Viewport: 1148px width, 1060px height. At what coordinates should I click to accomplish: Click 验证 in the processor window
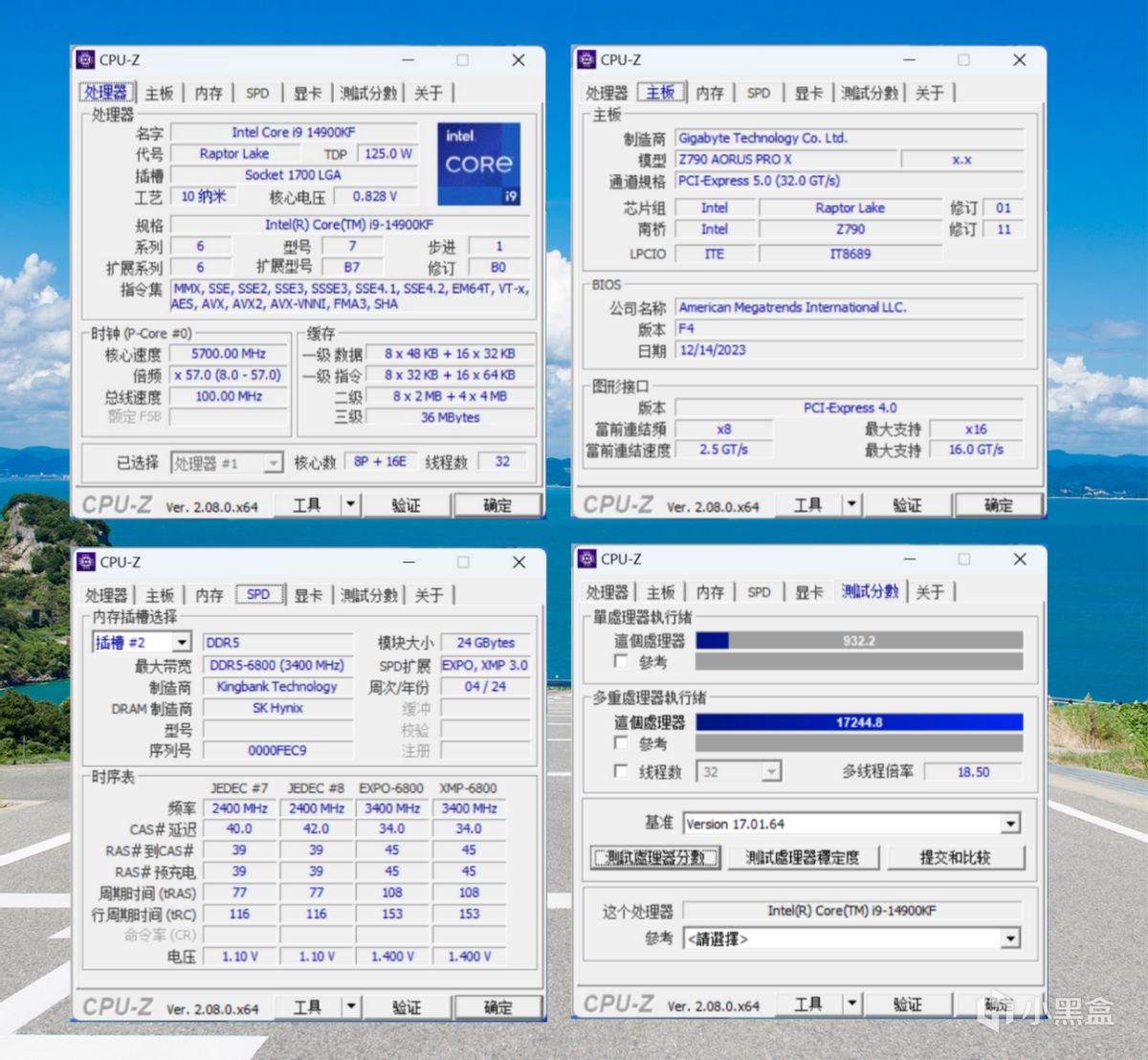406,504
